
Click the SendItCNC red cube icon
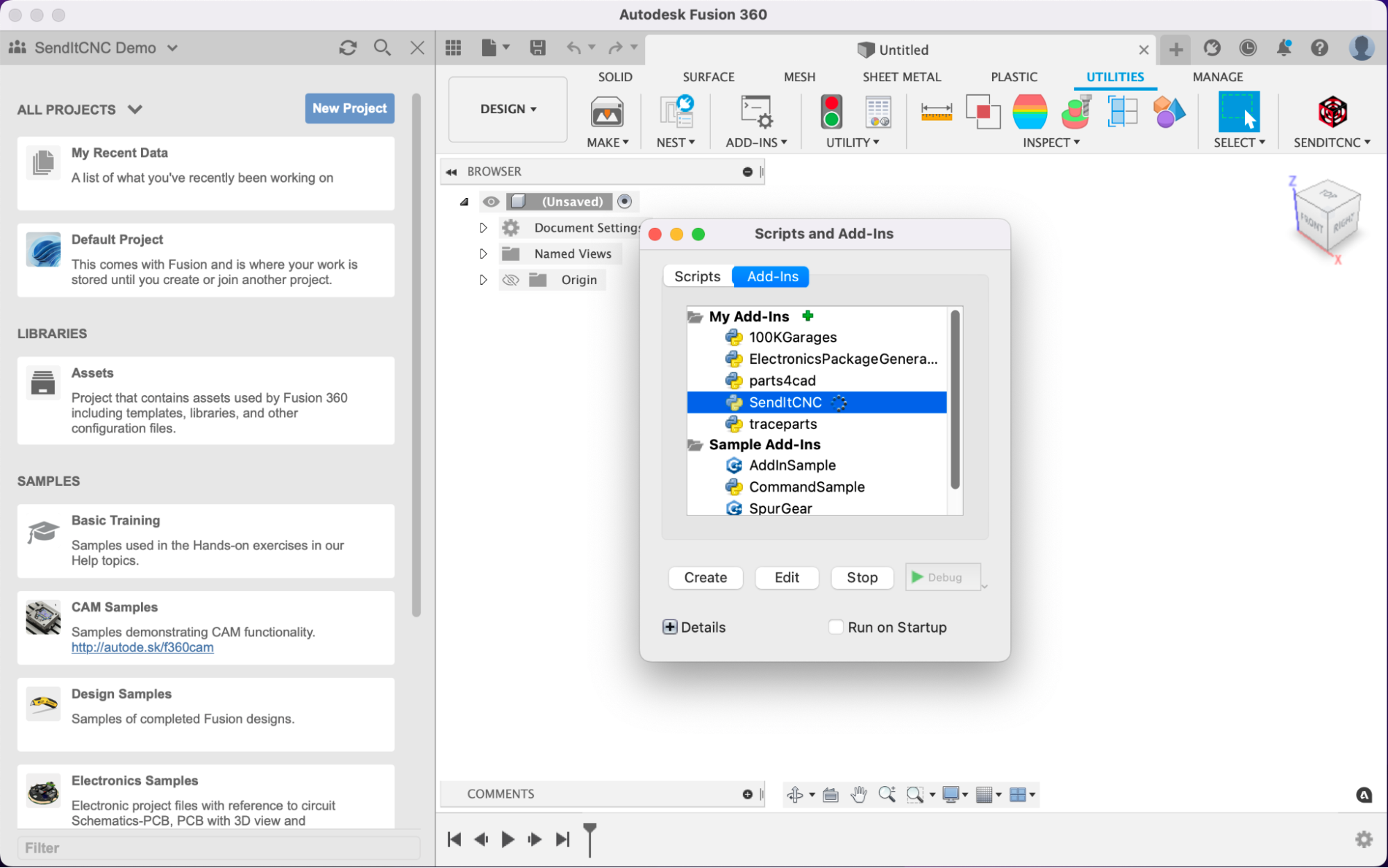coord(1332,112)
